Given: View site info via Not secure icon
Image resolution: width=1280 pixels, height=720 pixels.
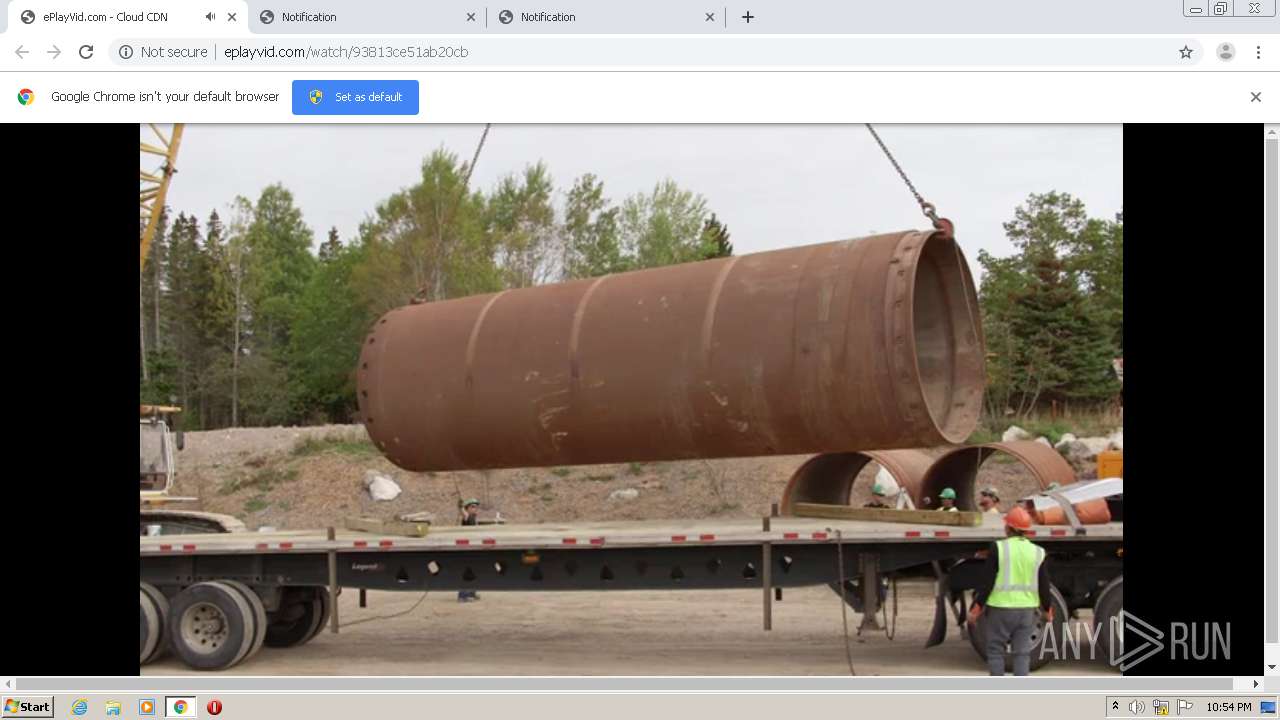Looking at the screenshot, I should tap(126, 52).
